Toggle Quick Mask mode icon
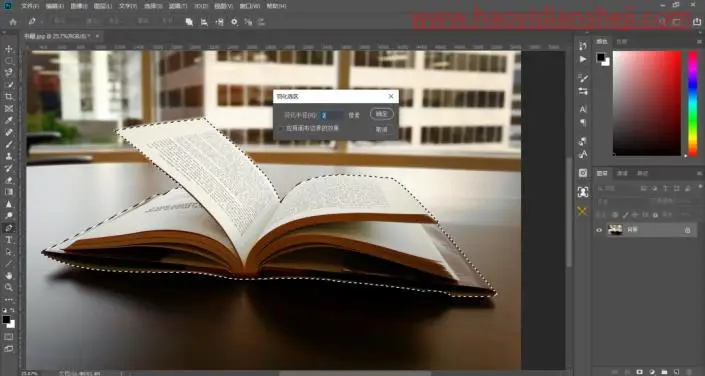The width and height of the screenshot is (705, 376). [x=9, y=336]
